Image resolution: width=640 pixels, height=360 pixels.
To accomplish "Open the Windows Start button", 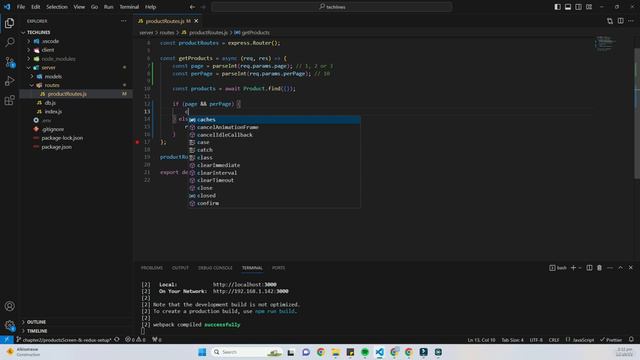I will [202, 352].
